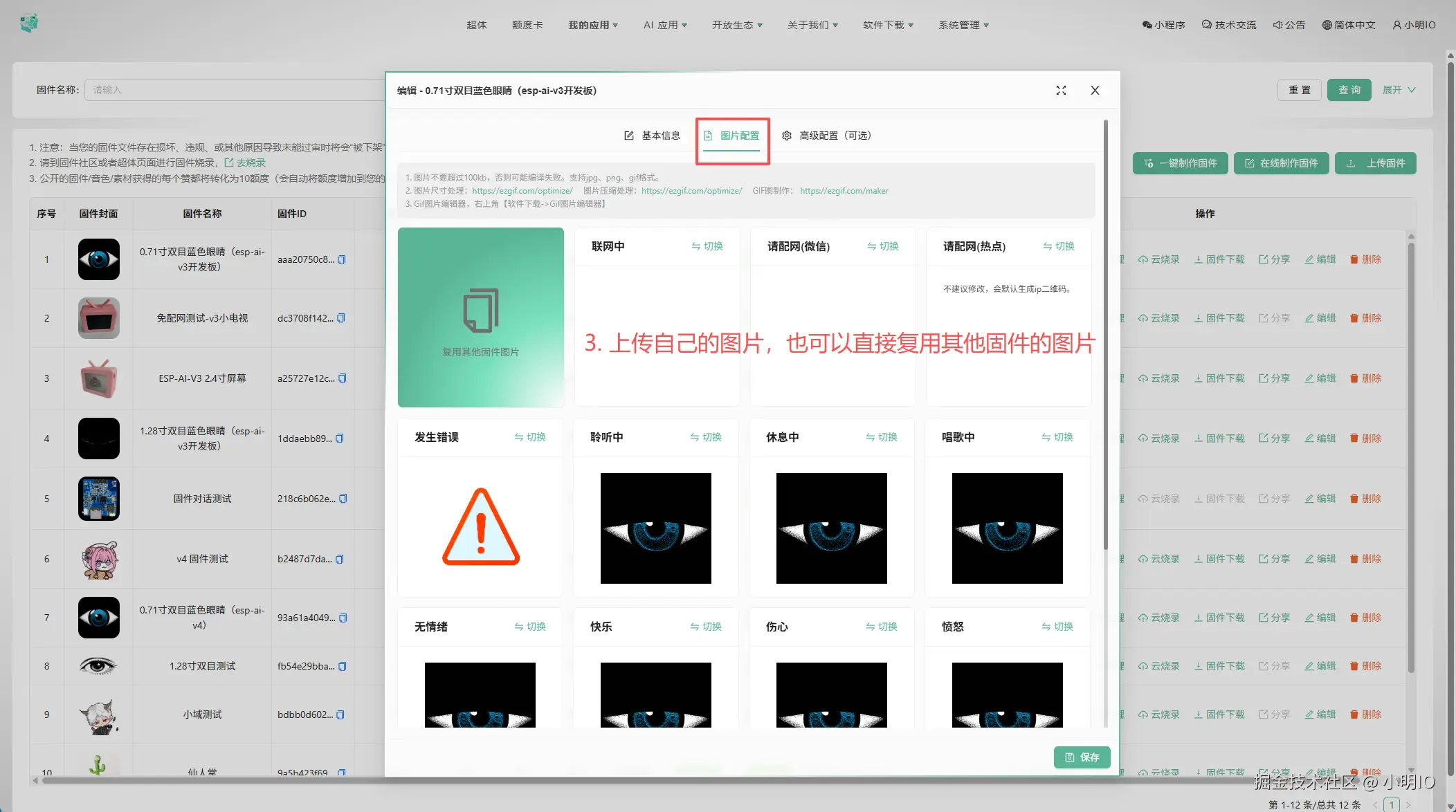Click the reuse other firmware images card
Viewport: 1456px width, 812px height.
(x=480, y=317)
